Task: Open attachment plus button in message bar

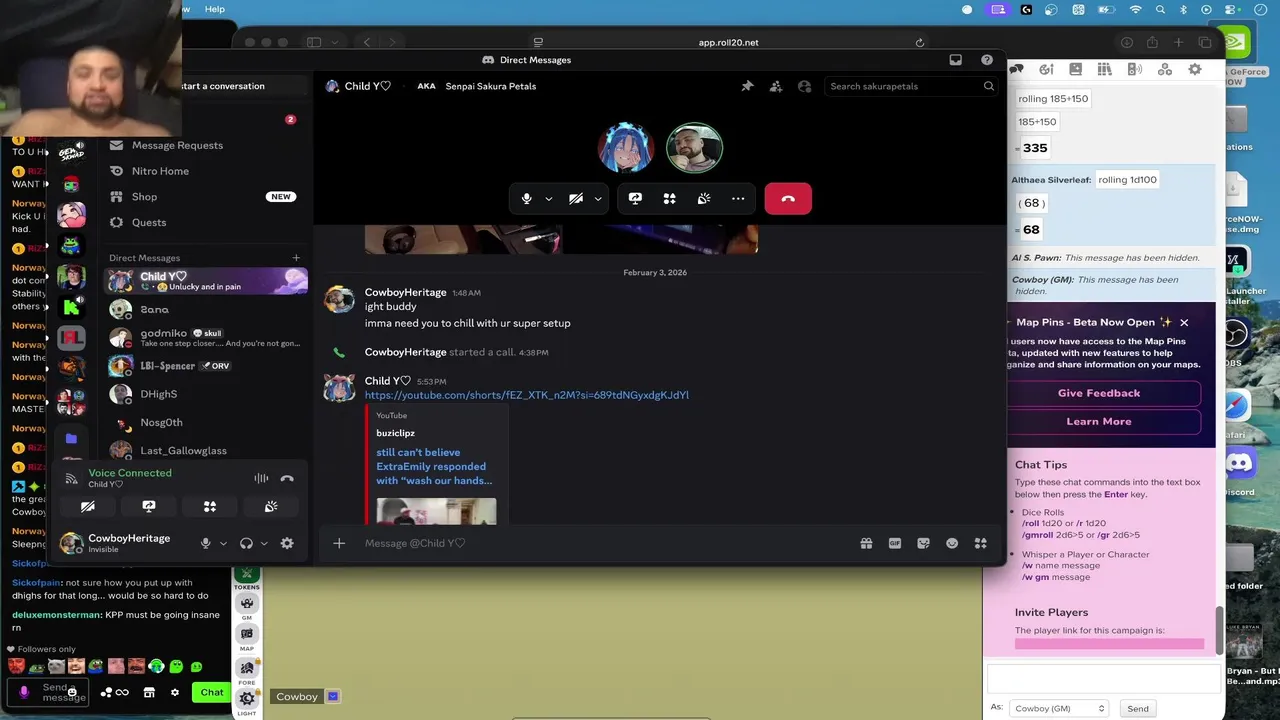Action: pos(339,543)
